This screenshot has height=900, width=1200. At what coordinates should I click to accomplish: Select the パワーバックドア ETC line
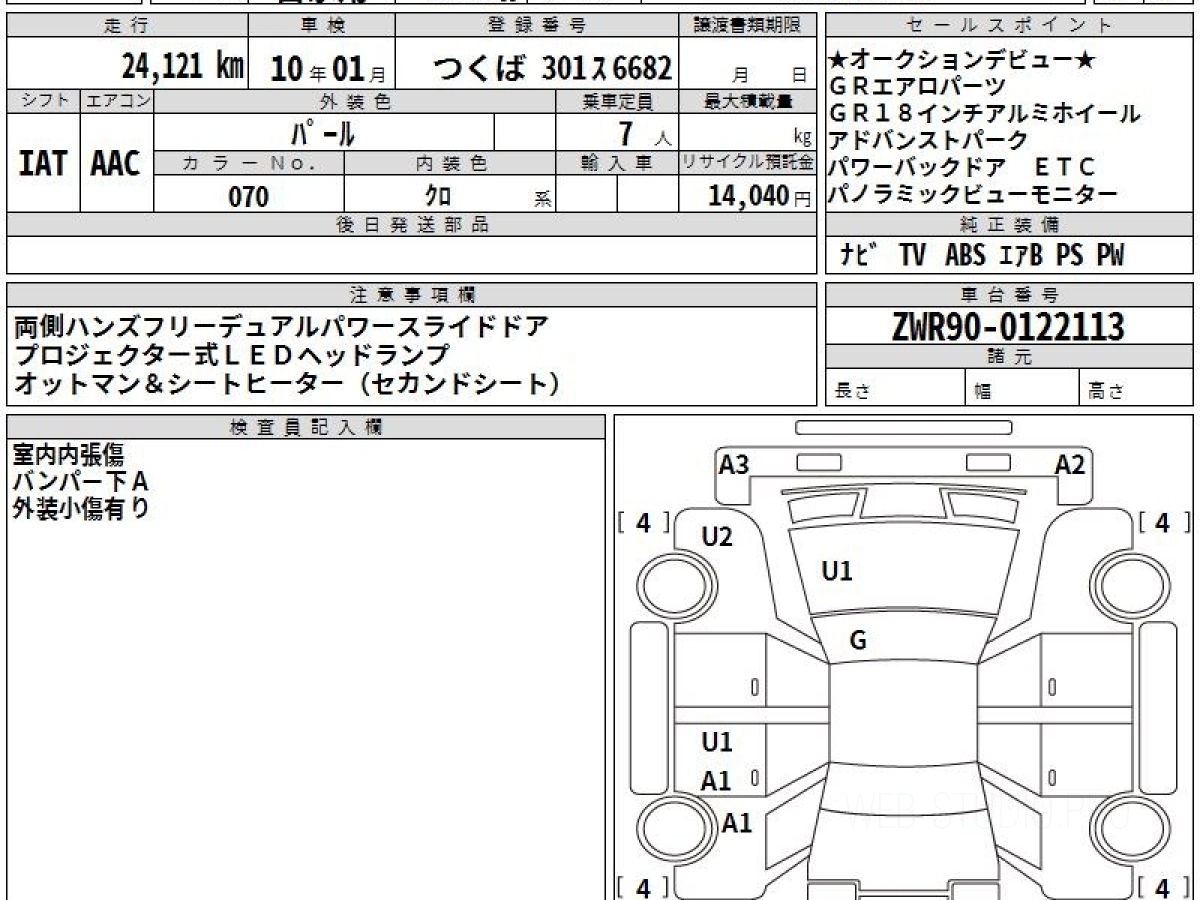pyautogui.click(x=962, y=167)
